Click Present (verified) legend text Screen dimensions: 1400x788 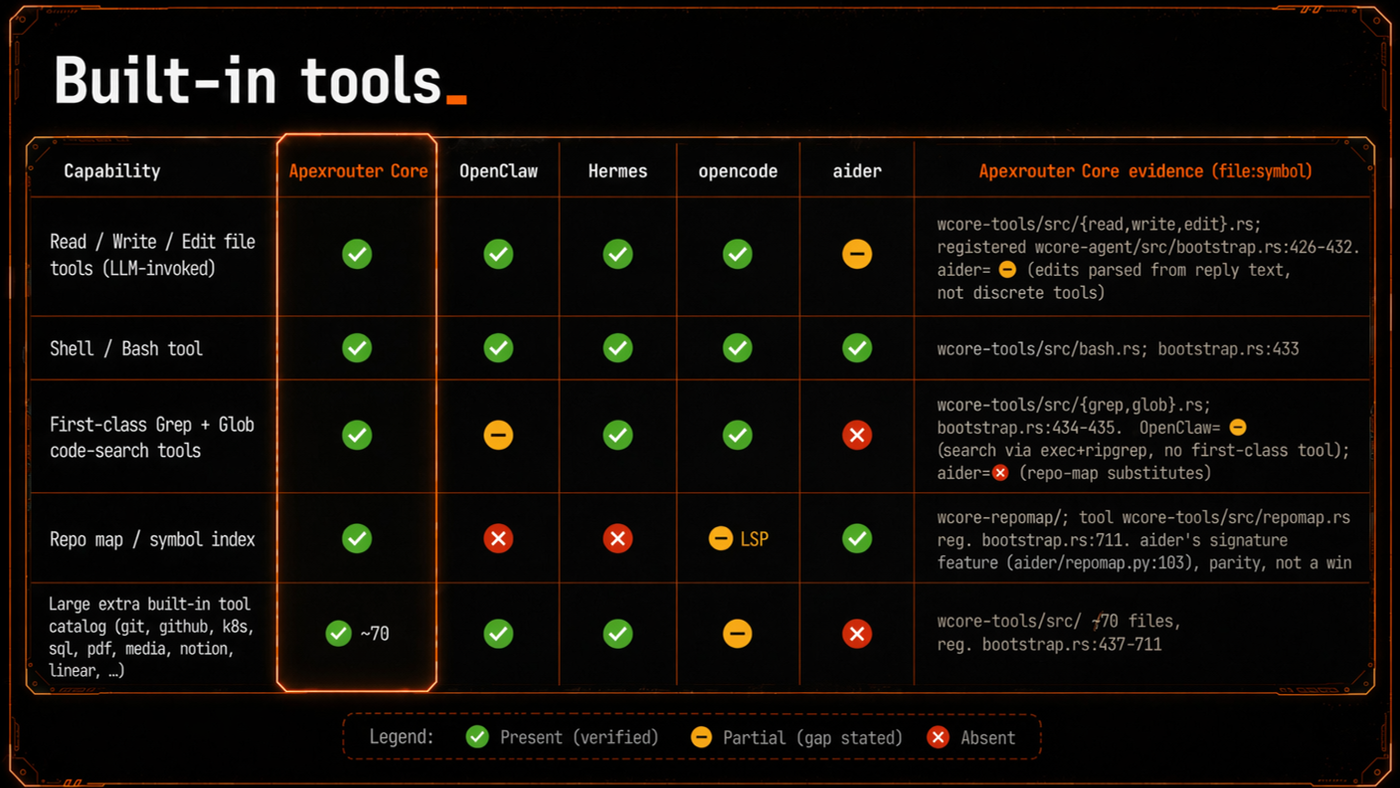(579, 737)
